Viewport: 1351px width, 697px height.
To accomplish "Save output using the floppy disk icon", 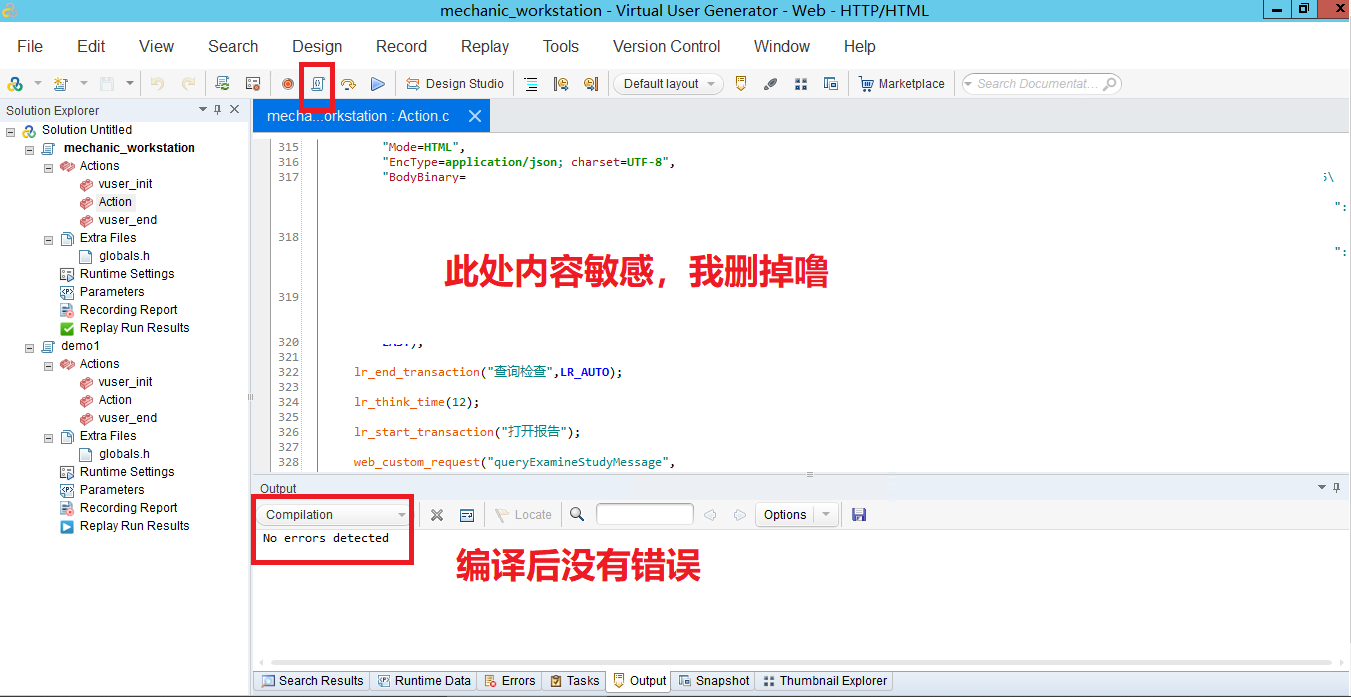I will (x=859, y=515).
